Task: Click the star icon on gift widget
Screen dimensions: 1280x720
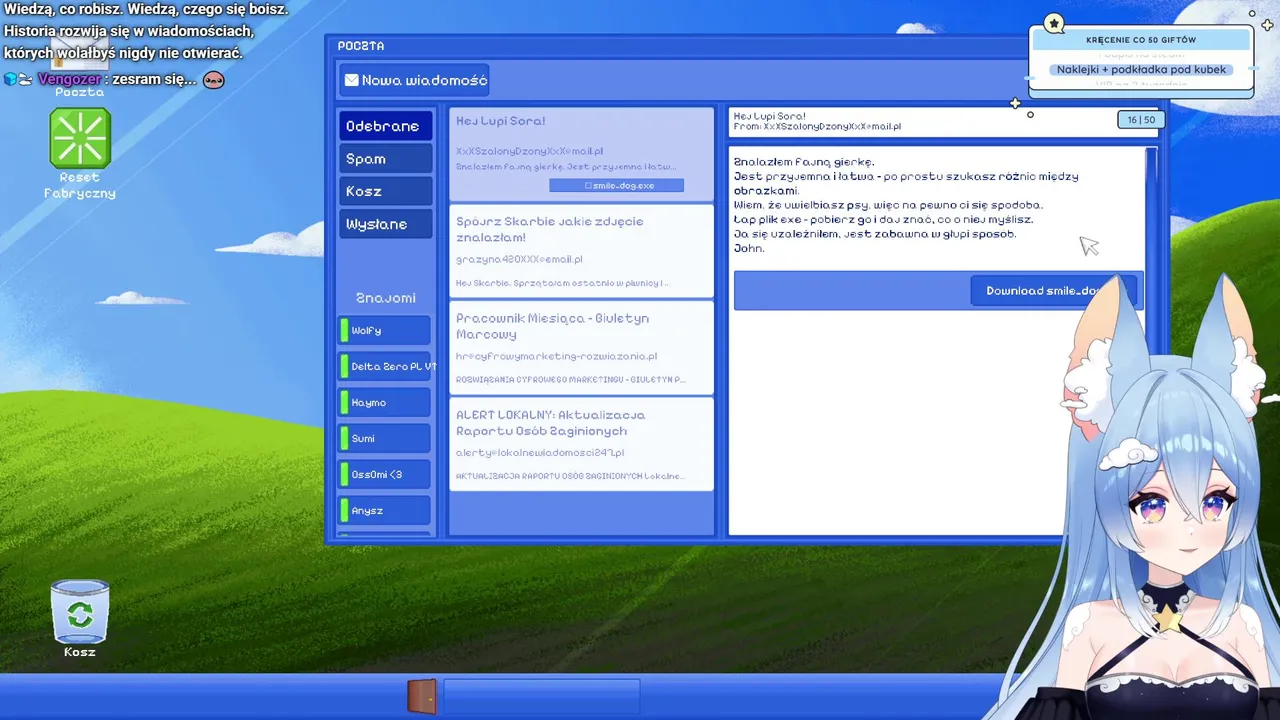Action: pos(1054,23)
